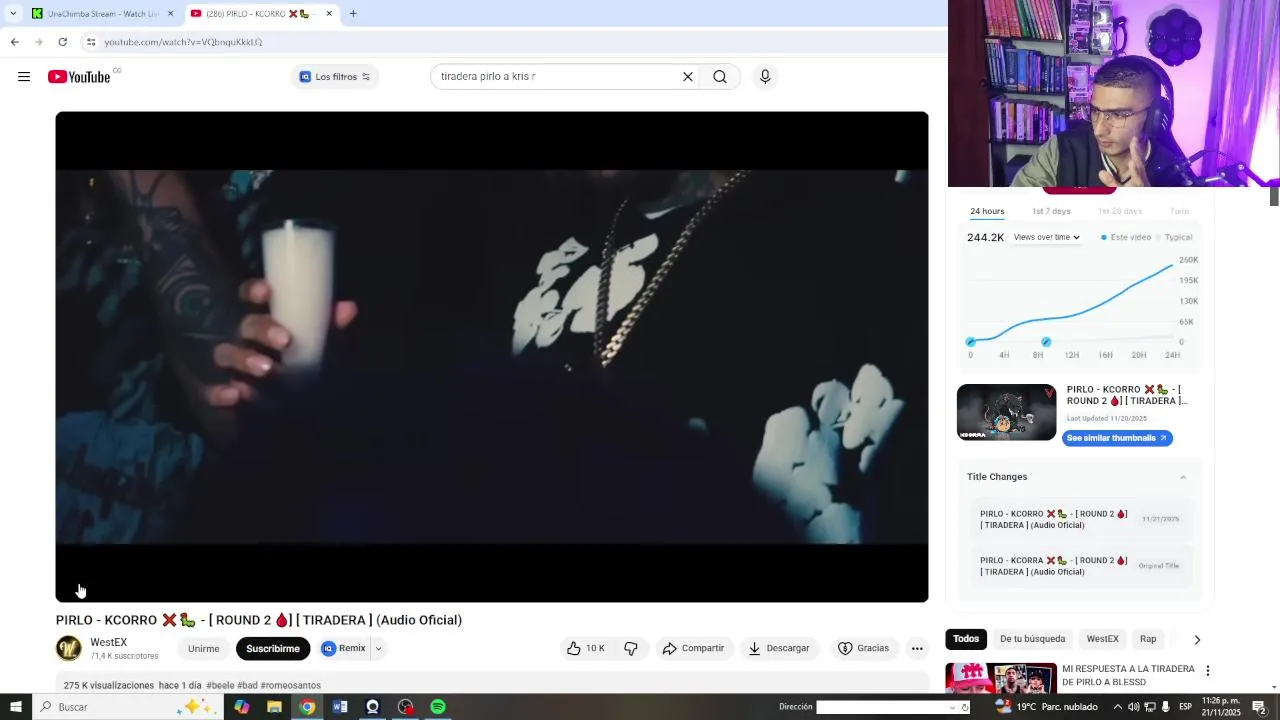1280x720 pixels.
Task: Switch to the 1st 28 days tab
Action: pyautogui.click(x=1119, y=211)
